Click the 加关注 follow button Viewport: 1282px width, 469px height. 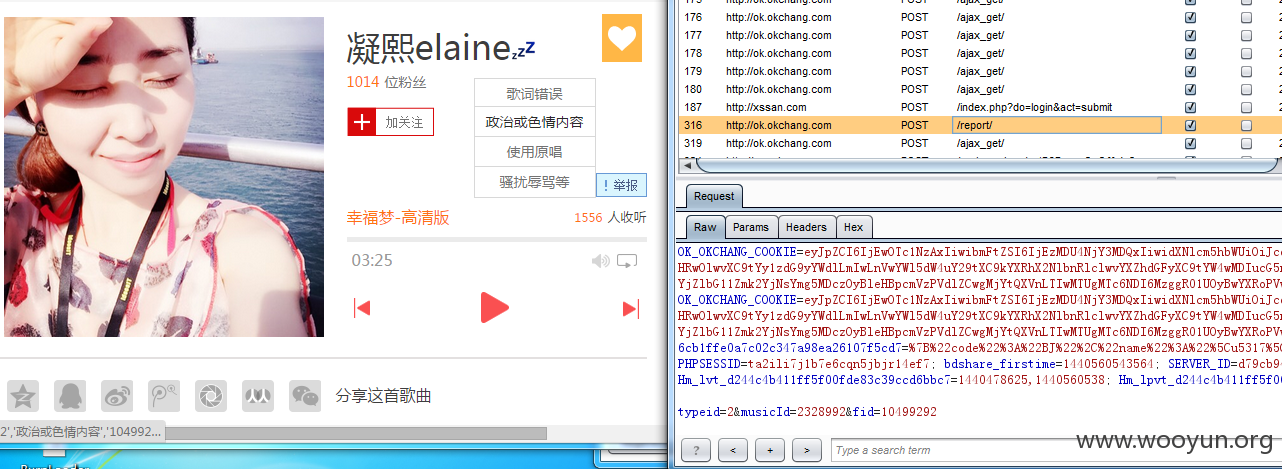click(x=391, y=122)
